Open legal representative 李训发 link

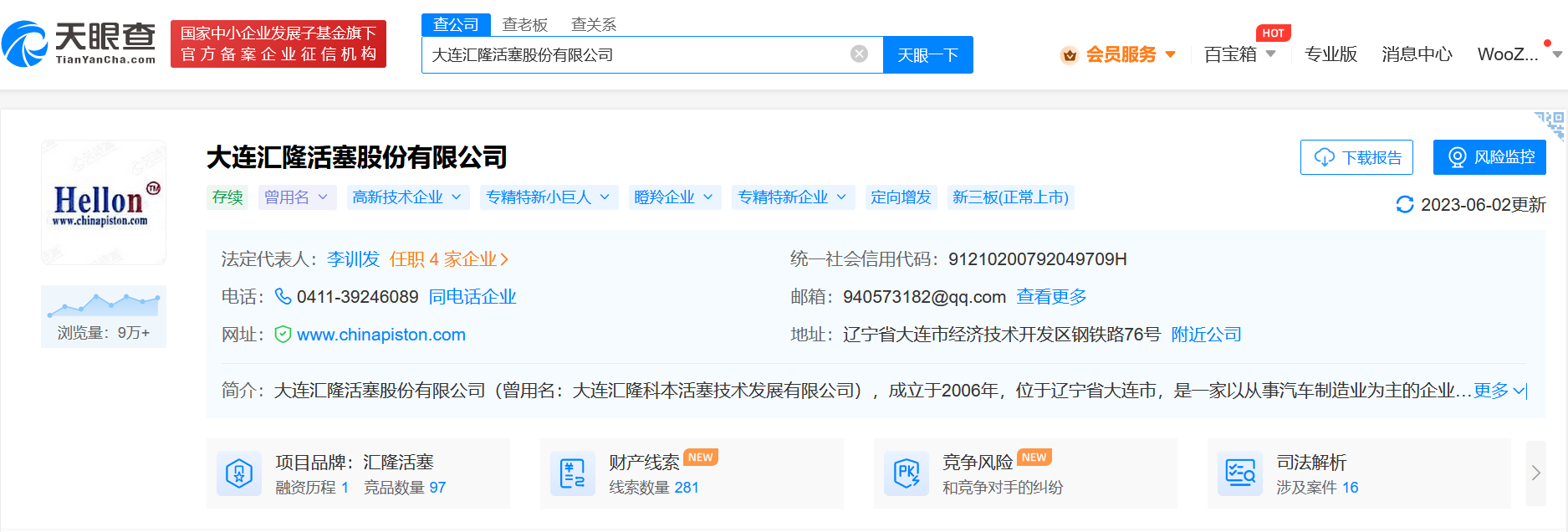click(x=353, y=259)
